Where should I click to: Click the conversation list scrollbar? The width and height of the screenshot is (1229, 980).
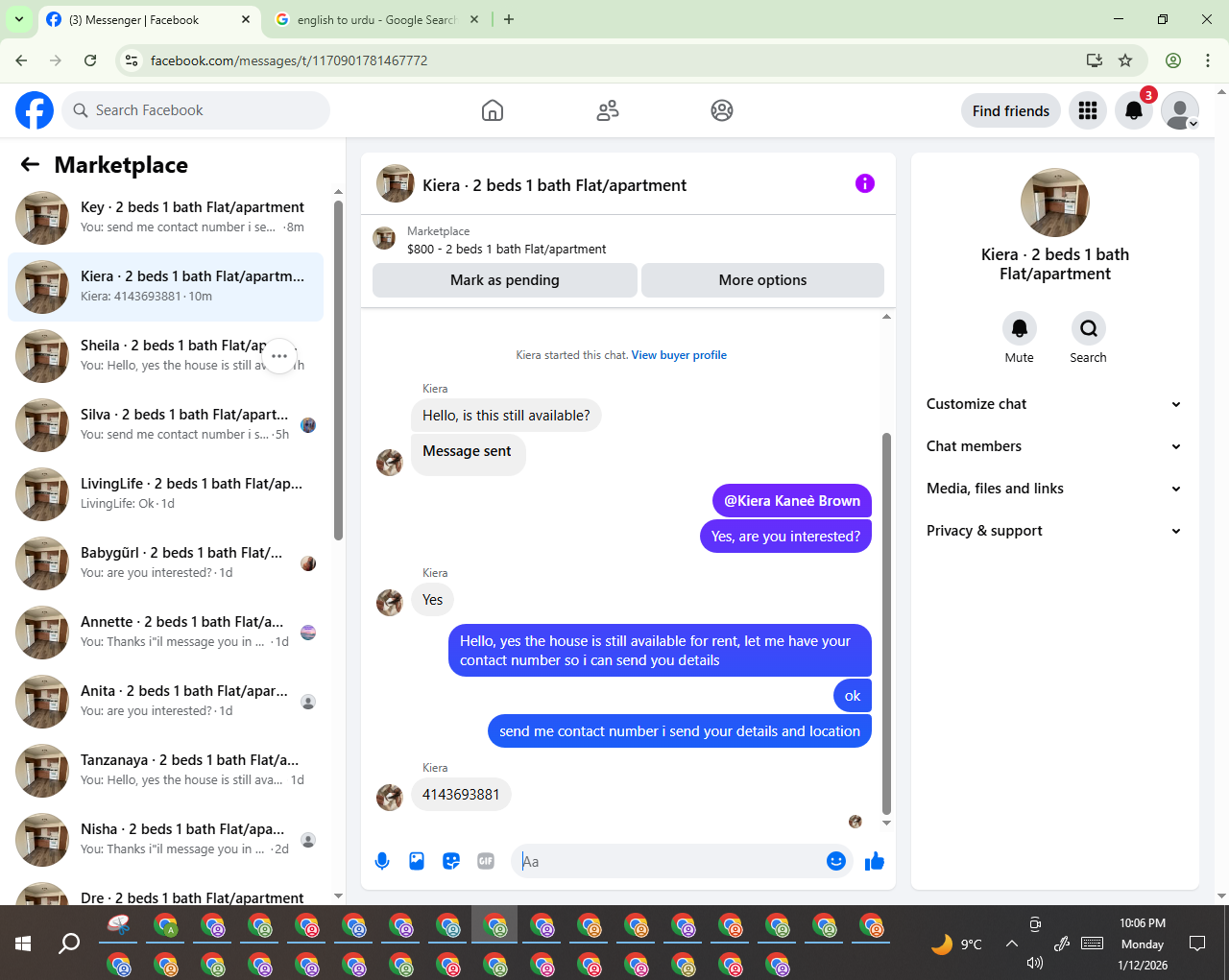coord(338,370)
